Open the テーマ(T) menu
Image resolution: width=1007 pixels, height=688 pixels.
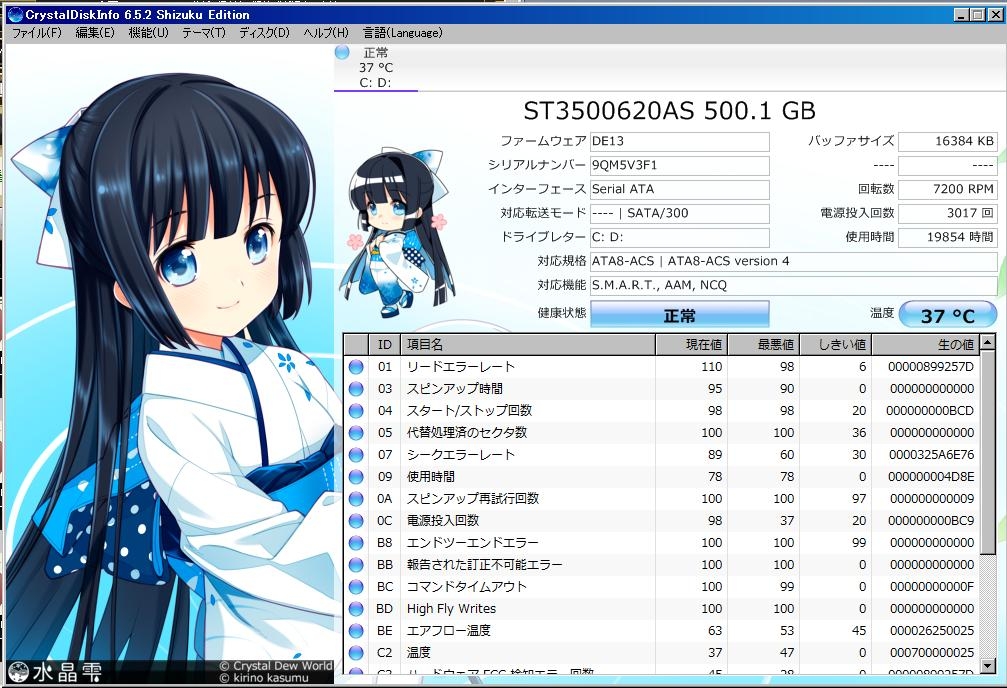(204, 33)
